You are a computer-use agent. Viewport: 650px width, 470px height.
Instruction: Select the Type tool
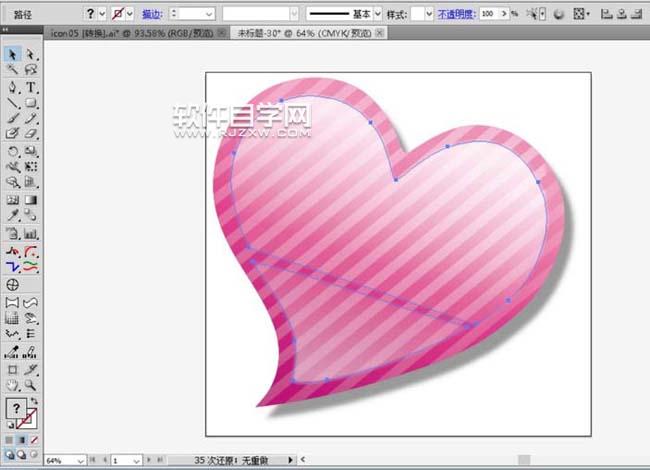31,87
